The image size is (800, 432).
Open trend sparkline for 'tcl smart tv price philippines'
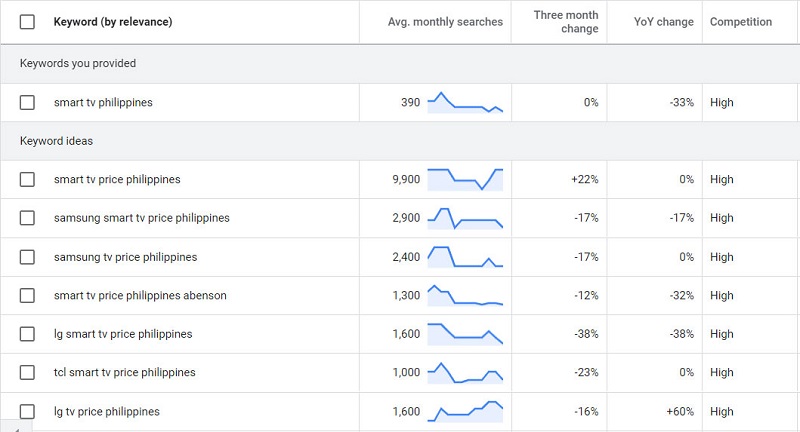465,373
